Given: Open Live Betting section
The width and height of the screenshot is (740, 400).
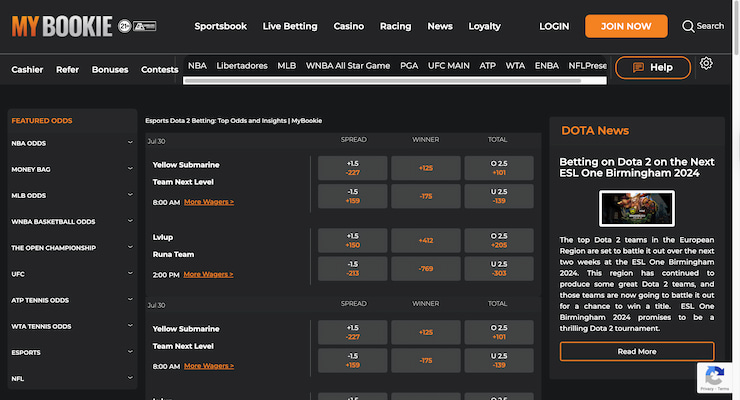Looking at the screenshot, I should [x=290, y=26].
